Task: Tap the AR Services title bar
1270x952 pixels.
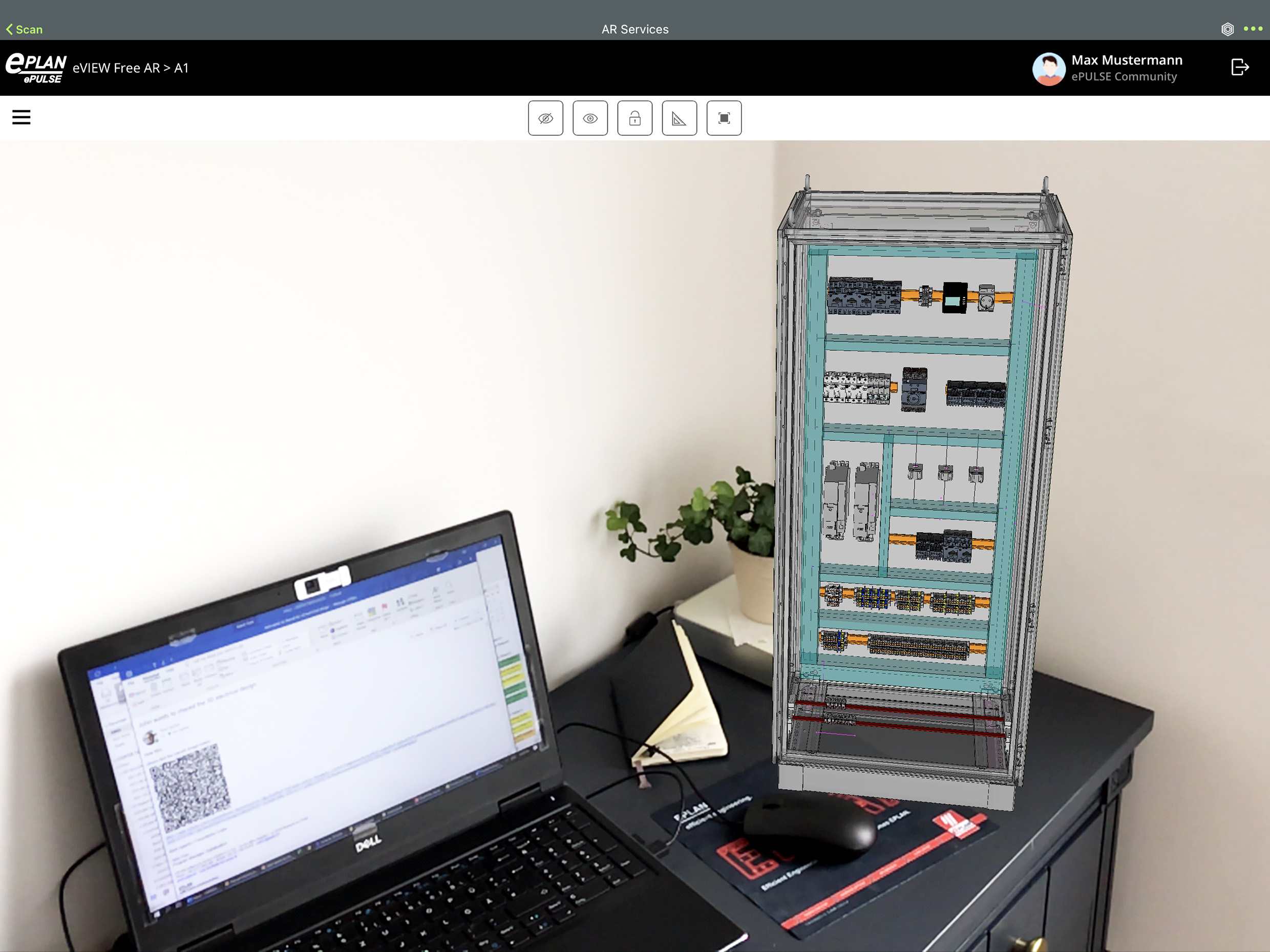Action: pos(635,29)
